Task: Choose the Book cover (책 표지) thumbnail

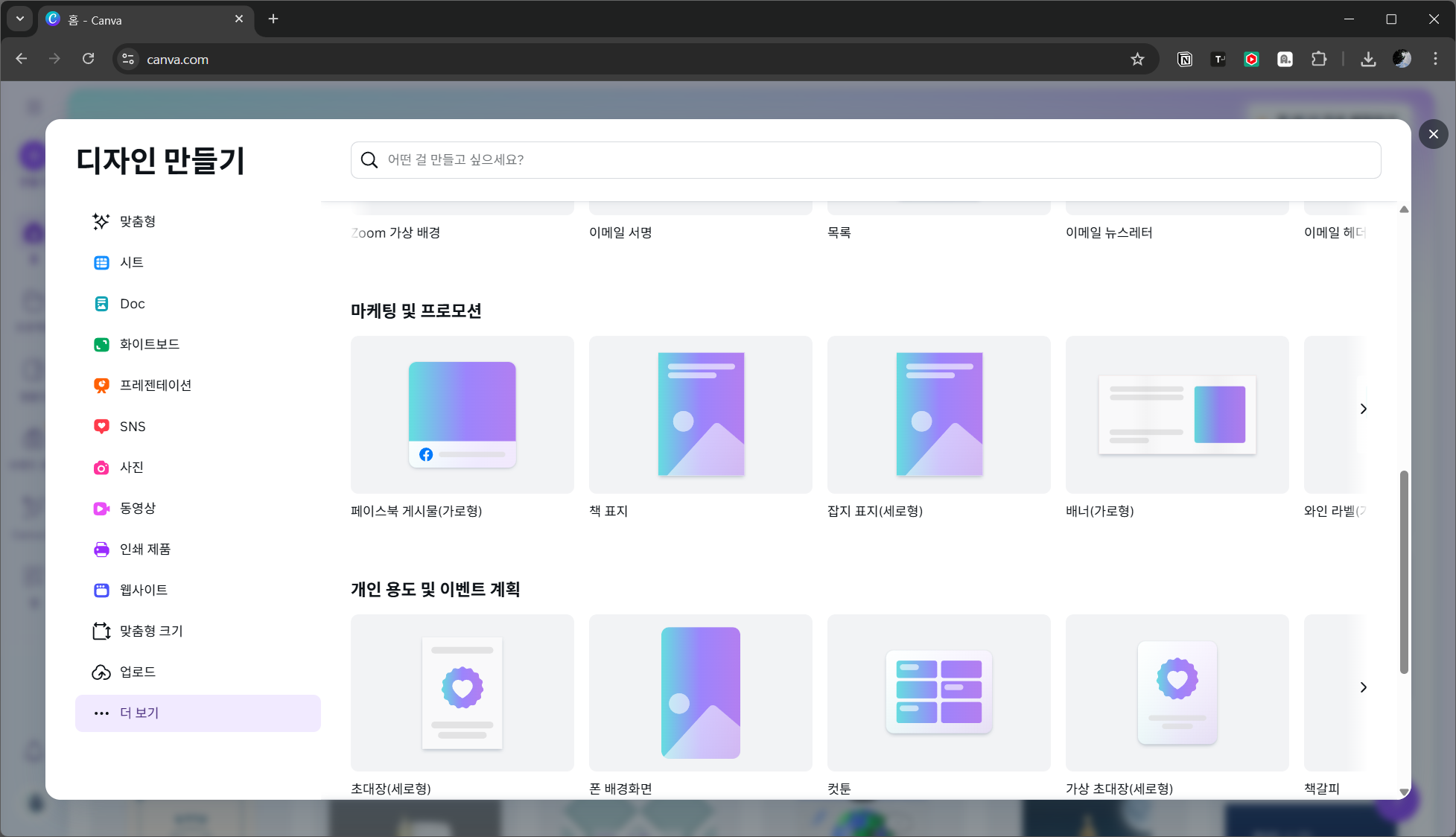Action: pyautogui.click(x=700, y=415)
